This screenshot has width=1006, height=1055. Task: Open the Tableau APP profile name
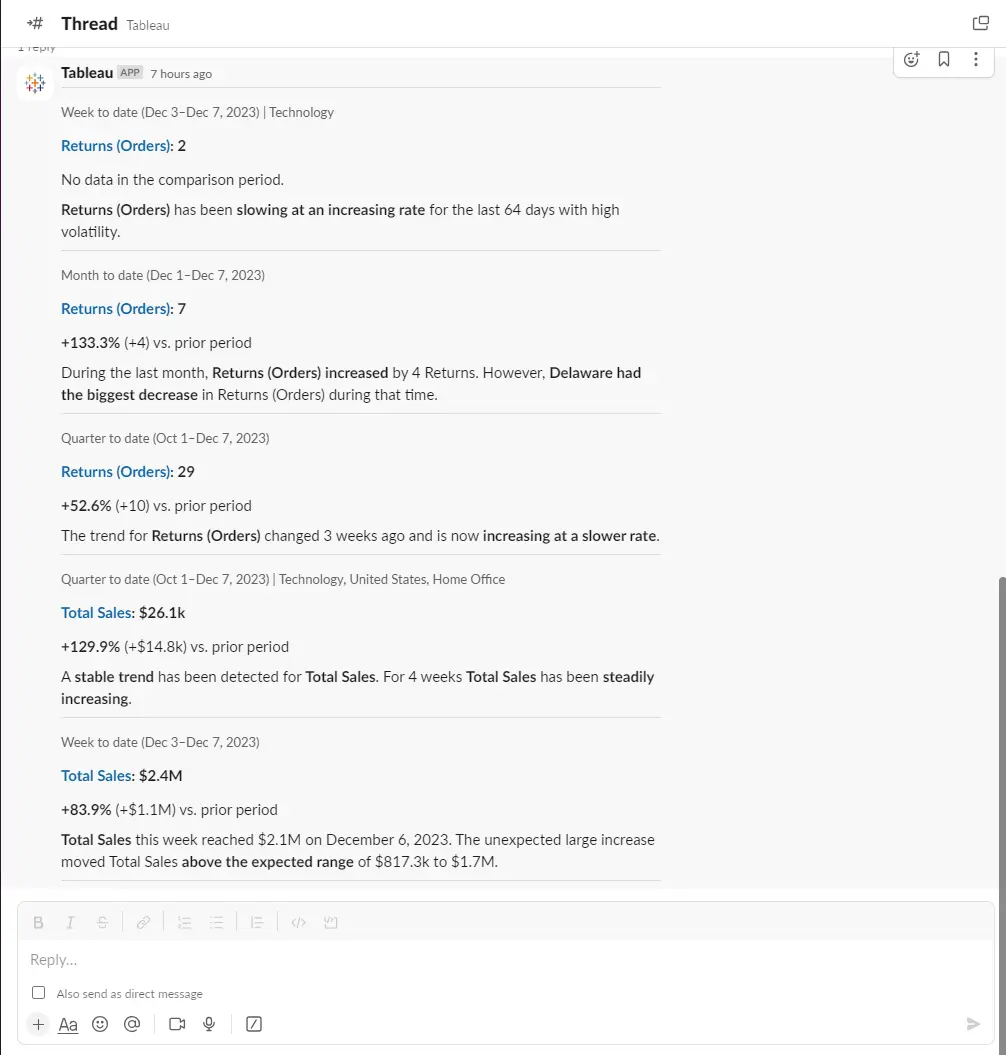coord(85,72)
